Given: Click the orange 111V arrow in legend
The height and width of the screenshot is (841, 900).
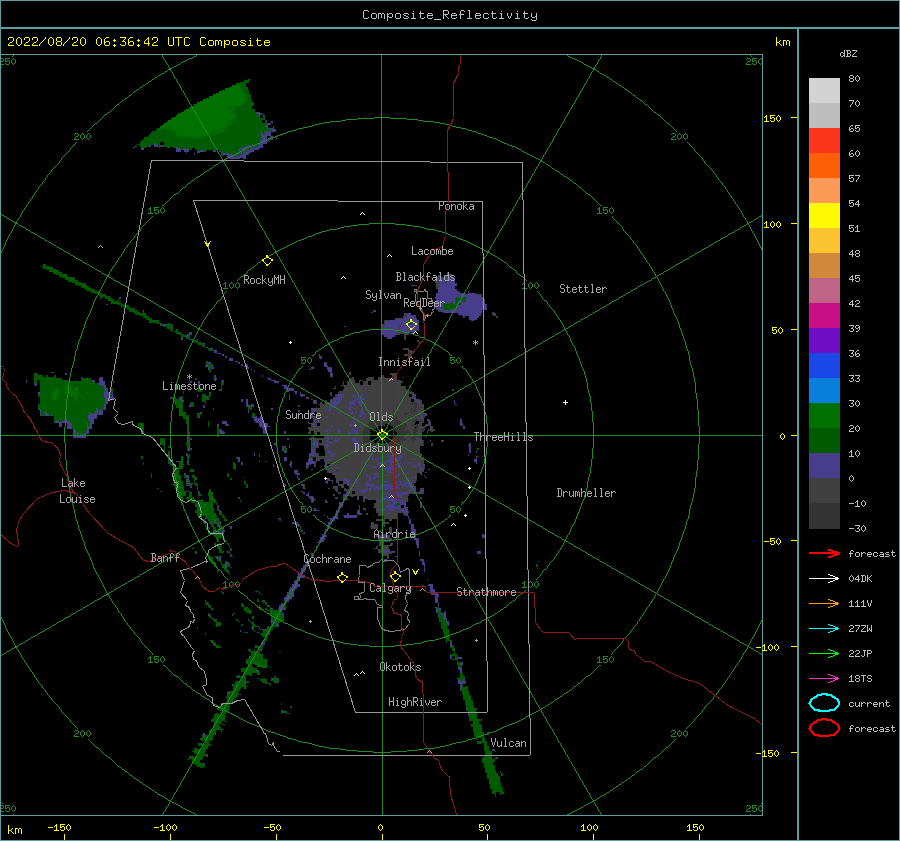Looking at the screenshot, I should (824, 603).
